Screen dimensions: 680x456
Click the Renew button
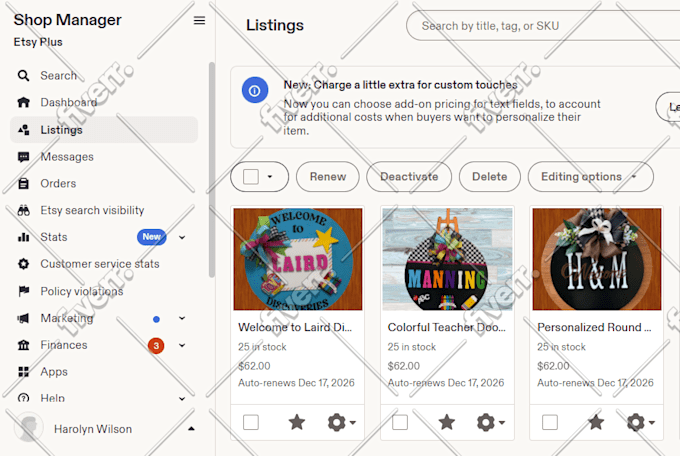click(x=328, y=177)
